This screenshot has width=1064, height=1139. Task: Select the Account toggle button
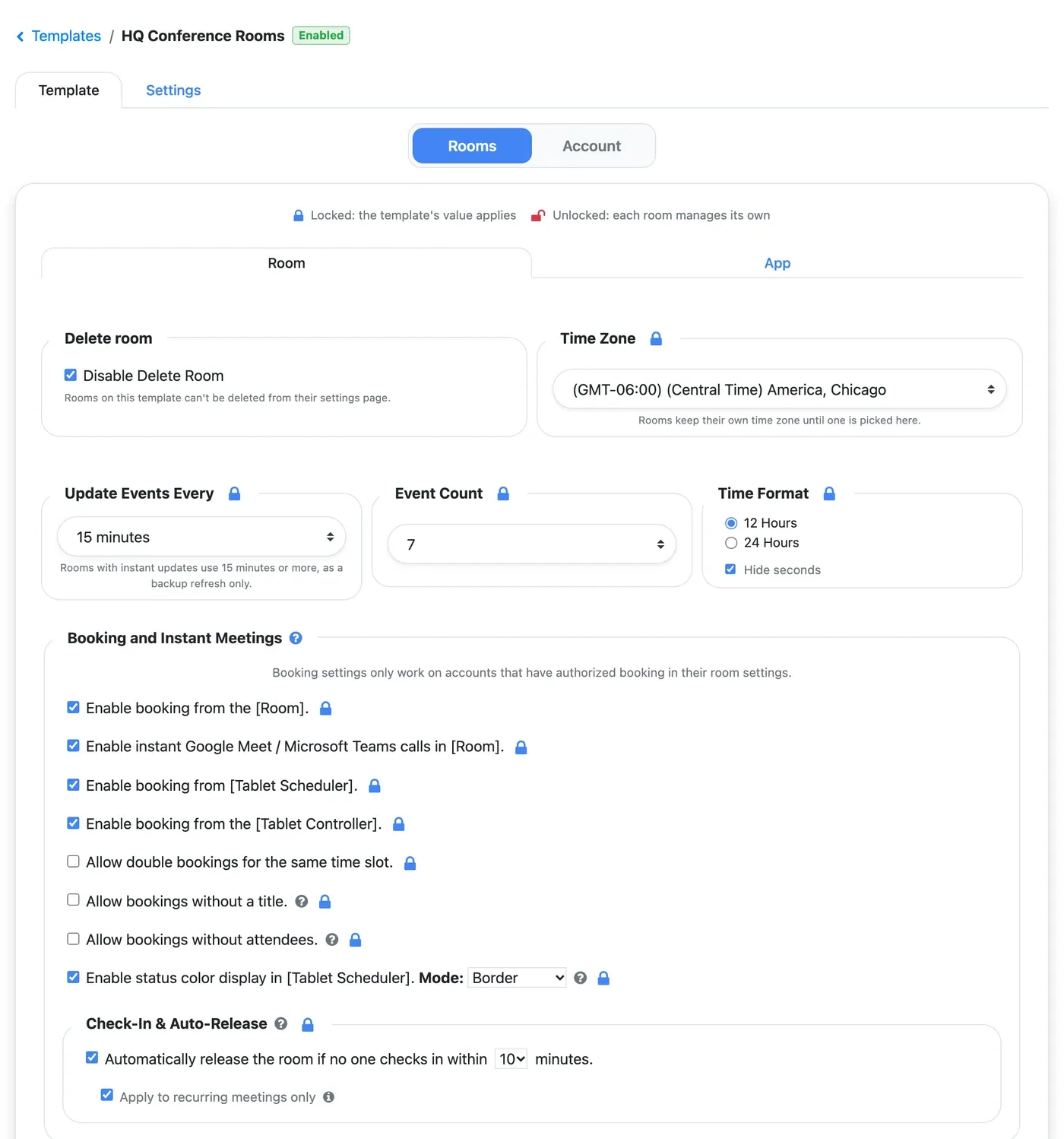point(591,146)
